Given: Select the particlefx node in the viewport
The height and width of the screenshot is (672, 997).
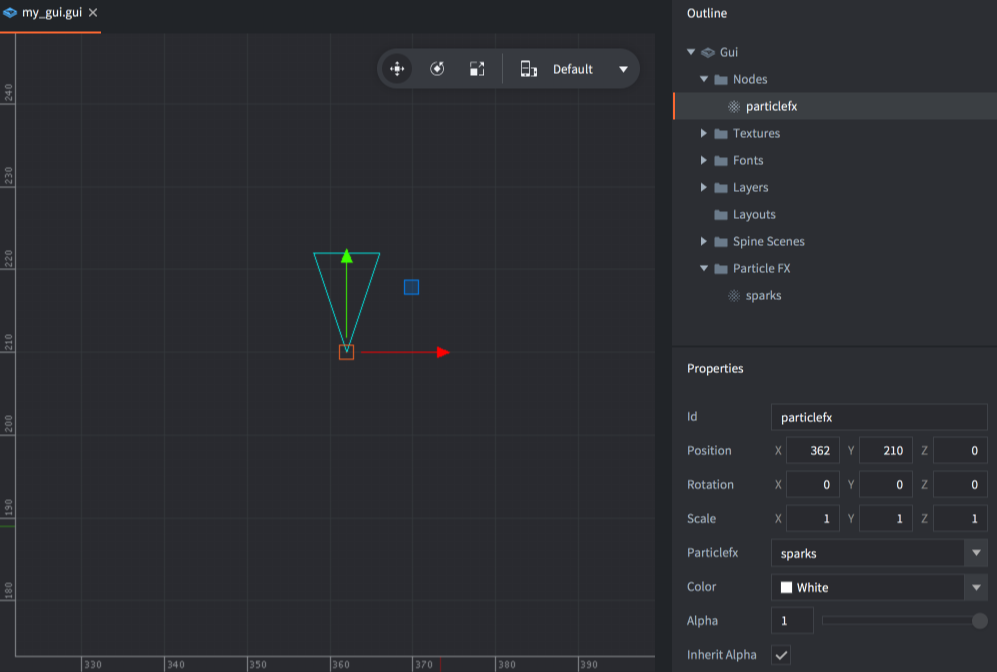Looking at the screenshot, I should point(346,351).
